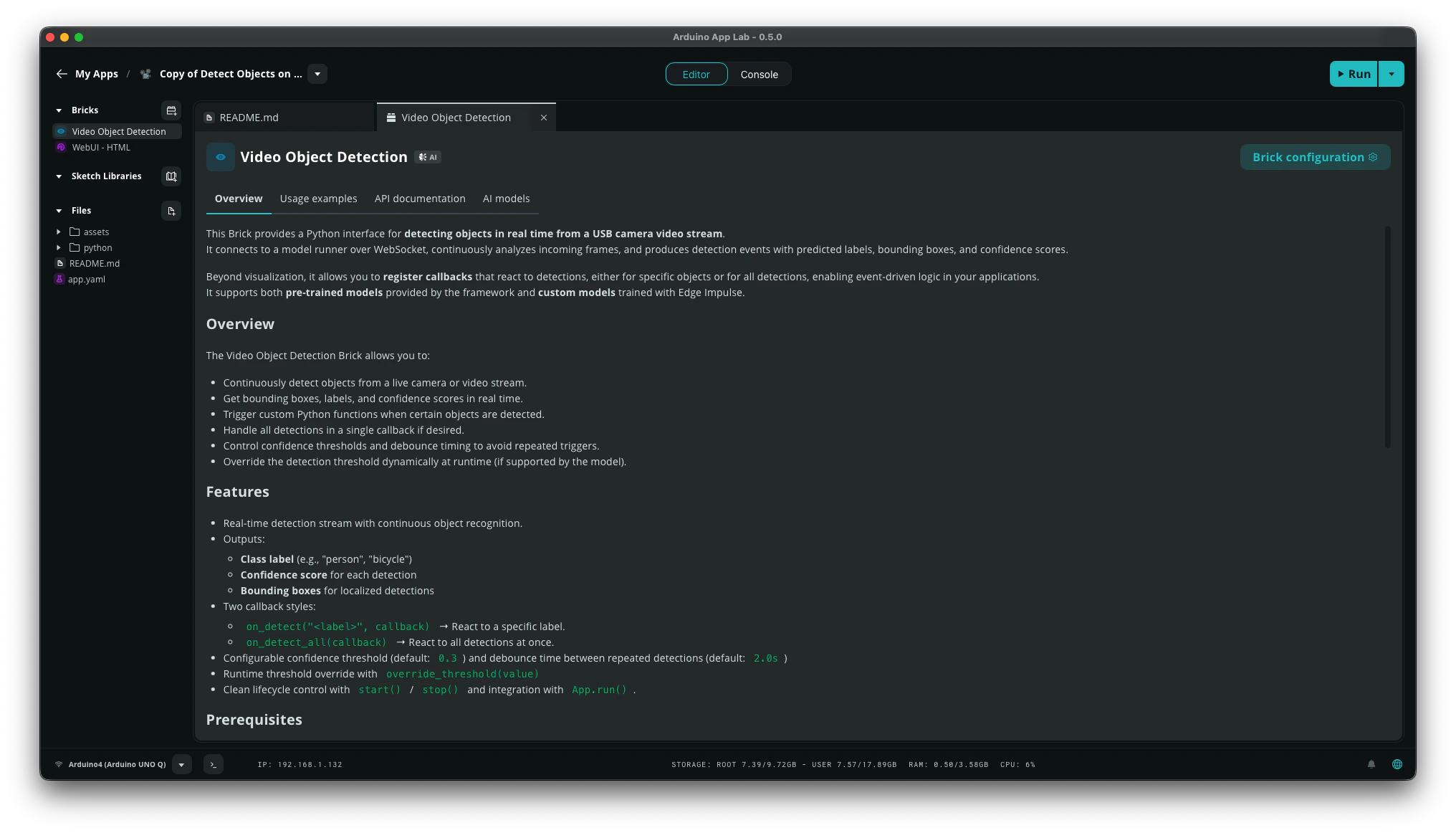Screen dimensions: 1456x833
Task: Open the Run options dropdown
Action: pos(1391,74)
